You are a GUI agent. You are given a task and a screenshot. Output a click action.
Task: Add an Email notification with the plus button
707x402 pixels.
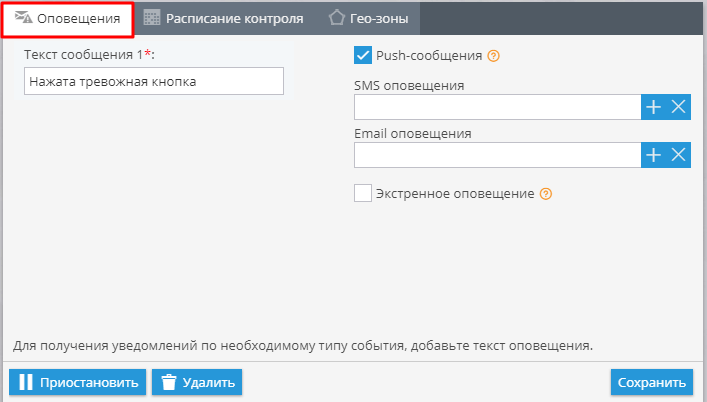653,155
